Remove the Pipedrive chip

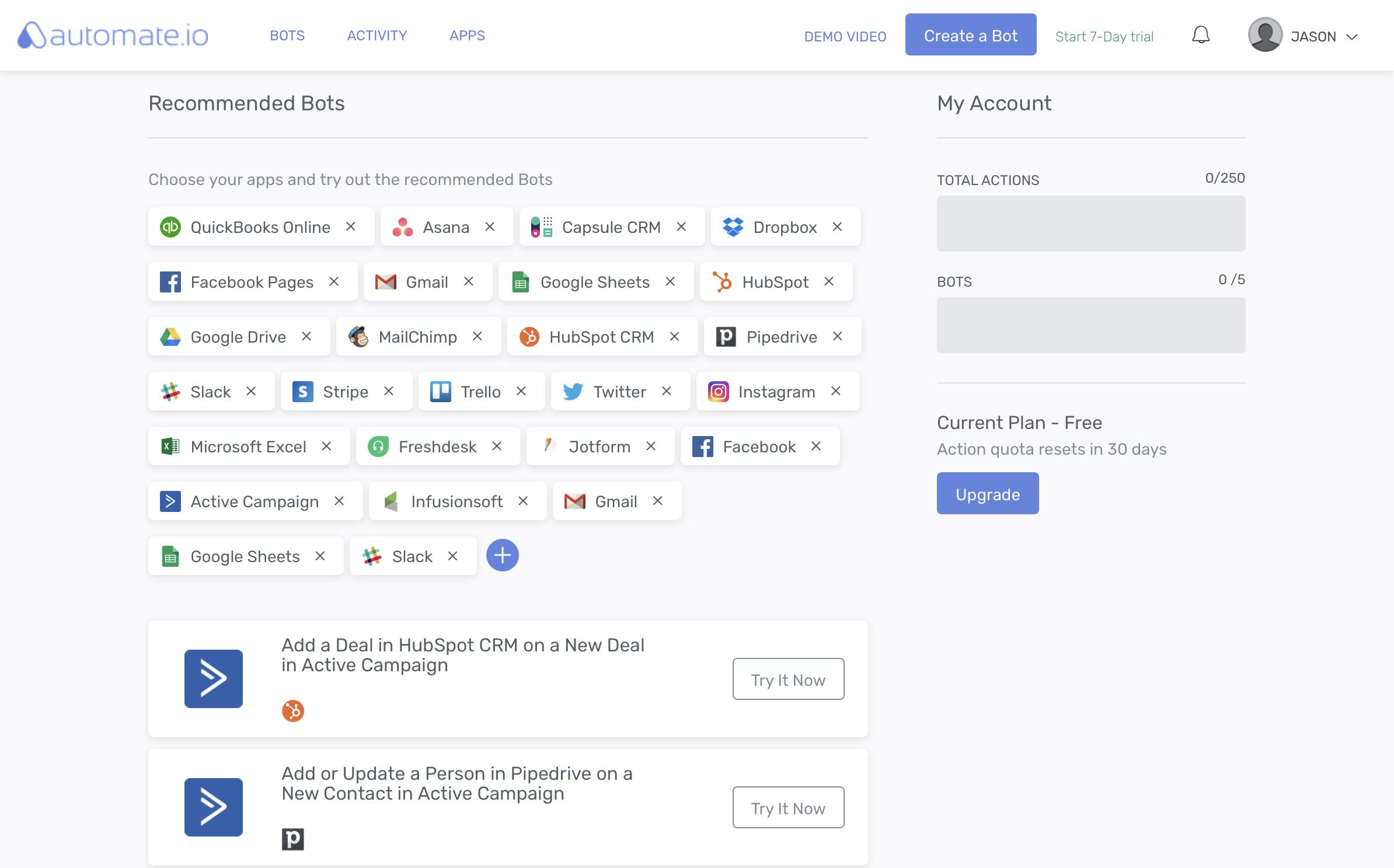[x=838, y=336]
